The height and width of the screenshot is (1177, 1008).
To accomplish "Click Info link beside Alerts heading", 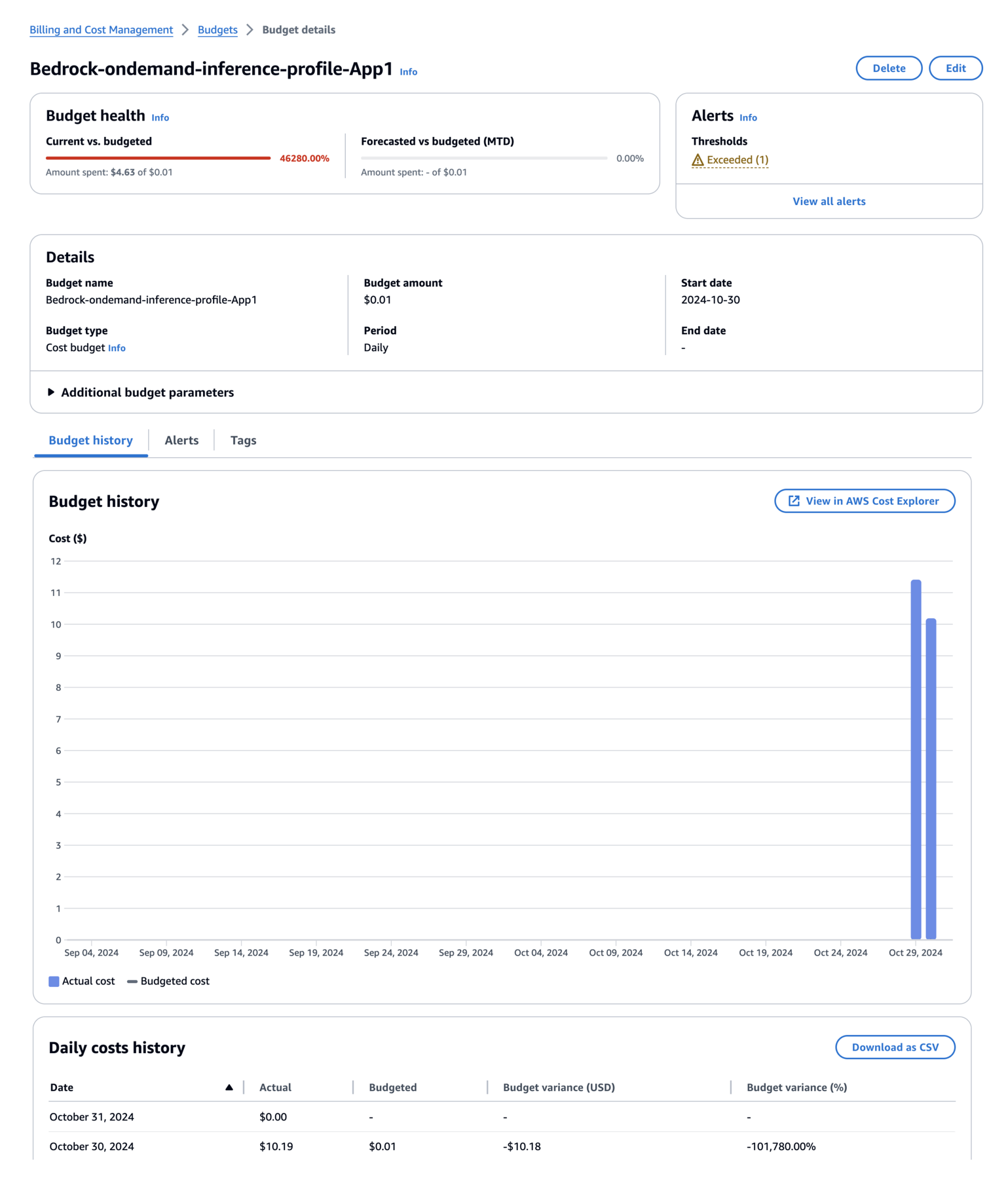I will pyautogui.click(x=748, y=118).
